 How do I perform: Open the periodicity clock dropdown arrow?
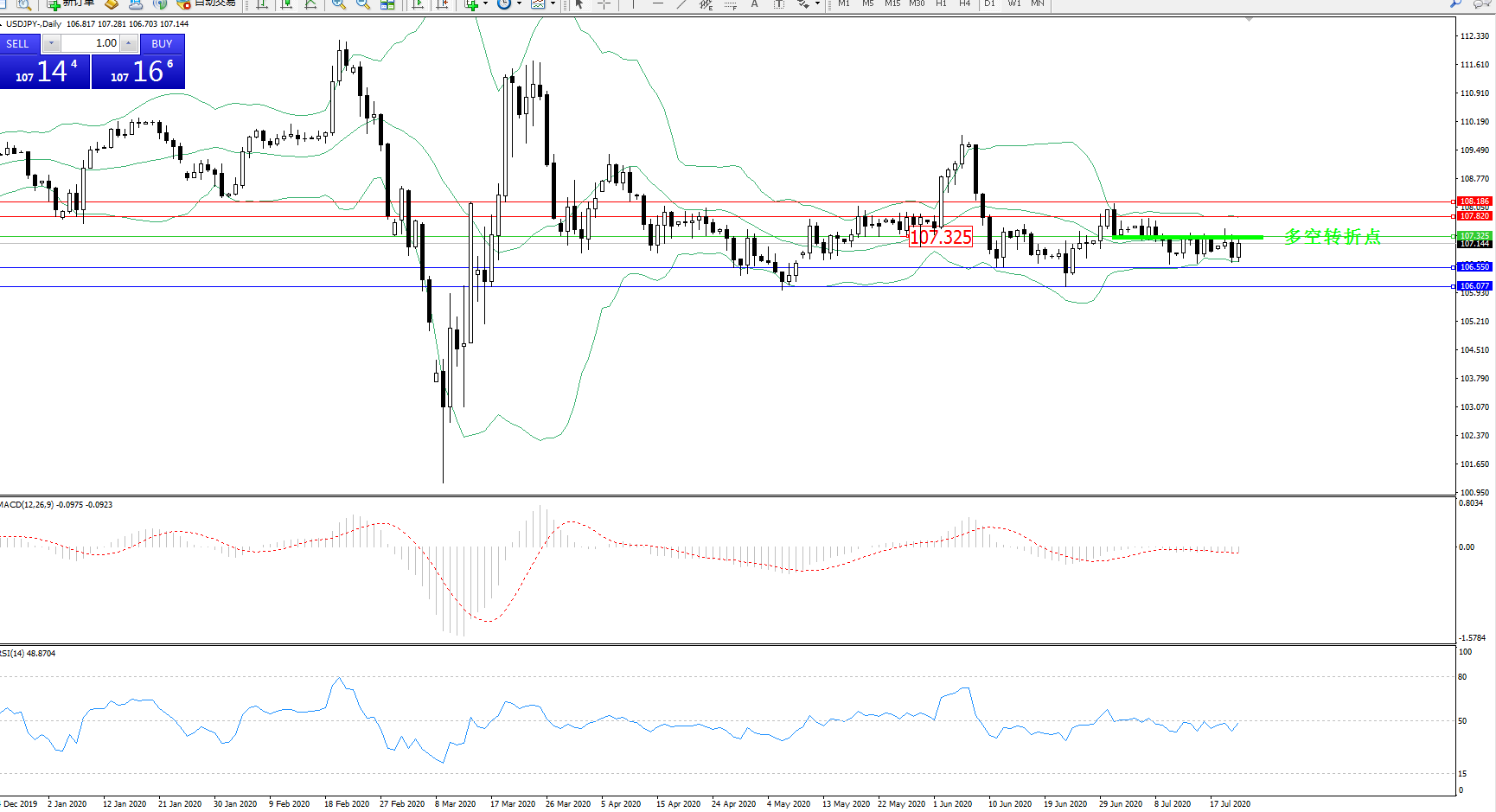pos(519,4)
